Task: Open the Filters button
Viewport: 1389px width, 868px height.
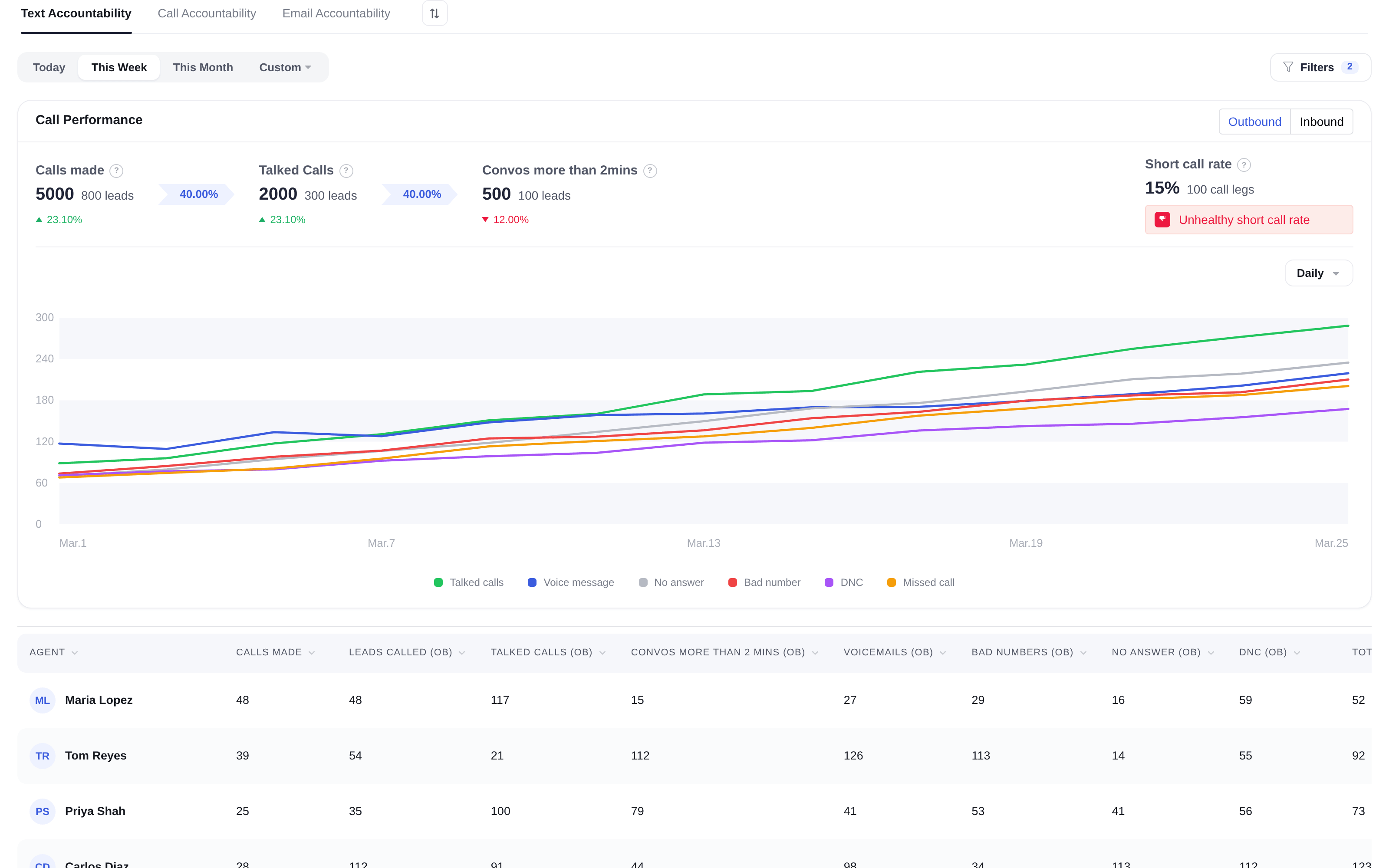Action: (1320, 67)
